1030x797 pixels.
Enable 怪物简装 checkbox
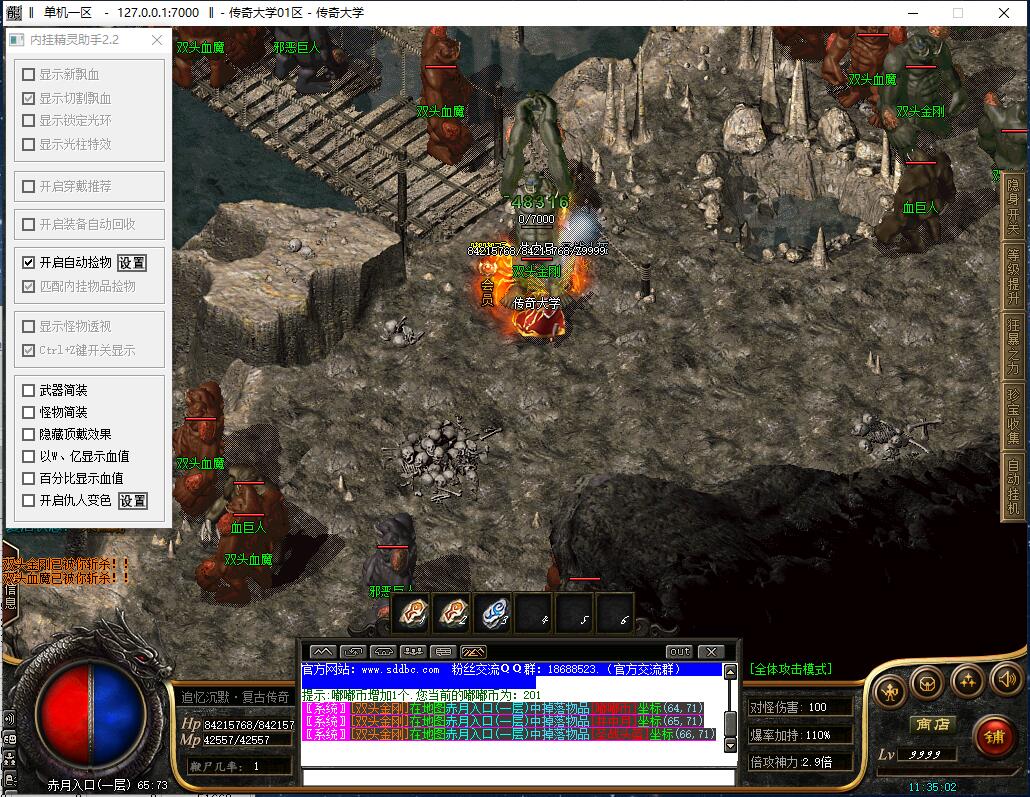pos(28,413)
